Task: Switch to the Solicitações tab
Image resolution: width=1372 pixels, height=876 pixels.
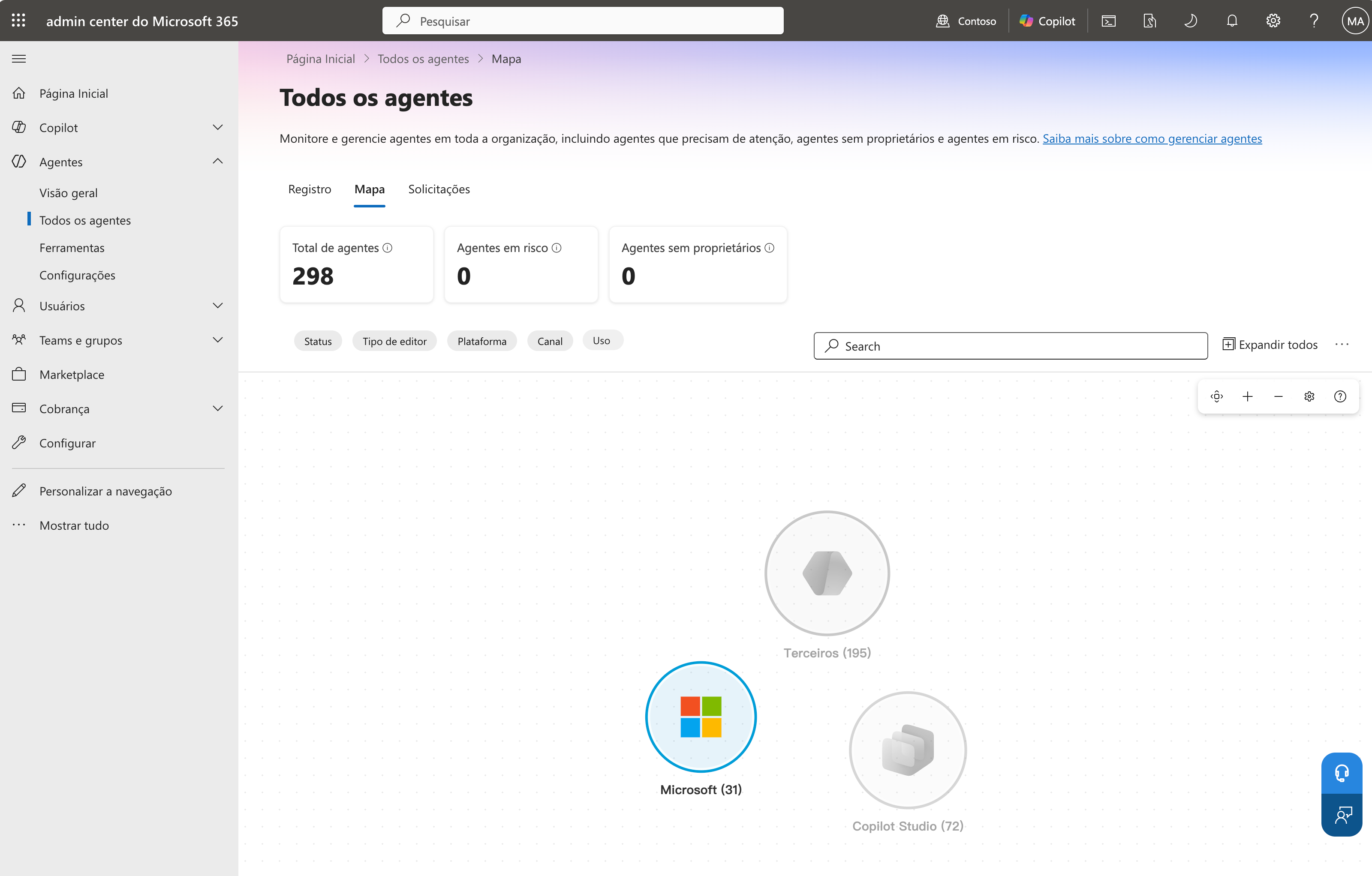Action: (x=439, y=189)
